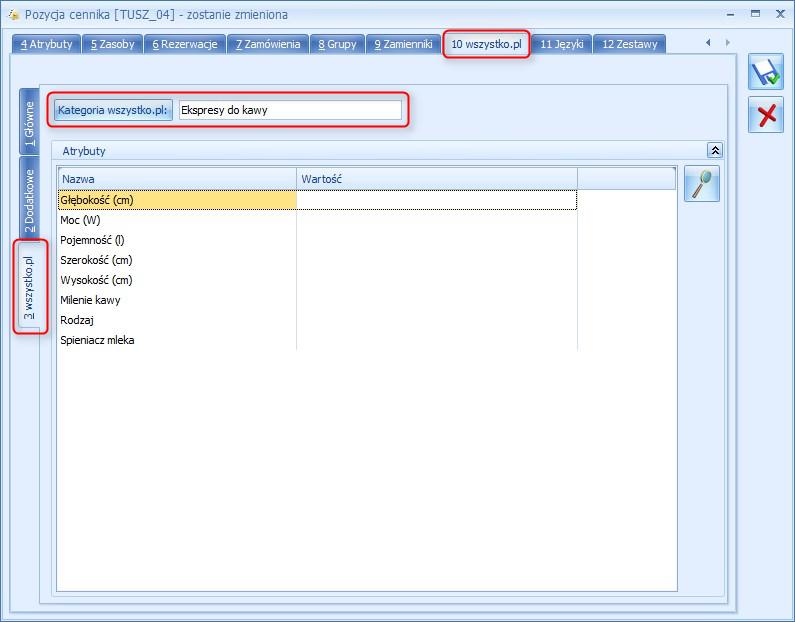Open the 11 Języki tab
This screenshot has height=622, width=795.
pyautogui.click(x=562, y=44)
